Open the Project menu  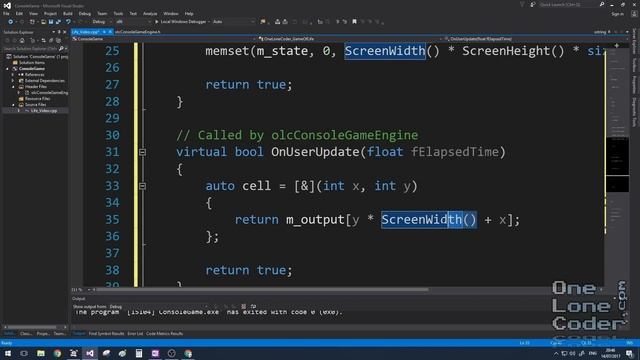pos(50,13)
